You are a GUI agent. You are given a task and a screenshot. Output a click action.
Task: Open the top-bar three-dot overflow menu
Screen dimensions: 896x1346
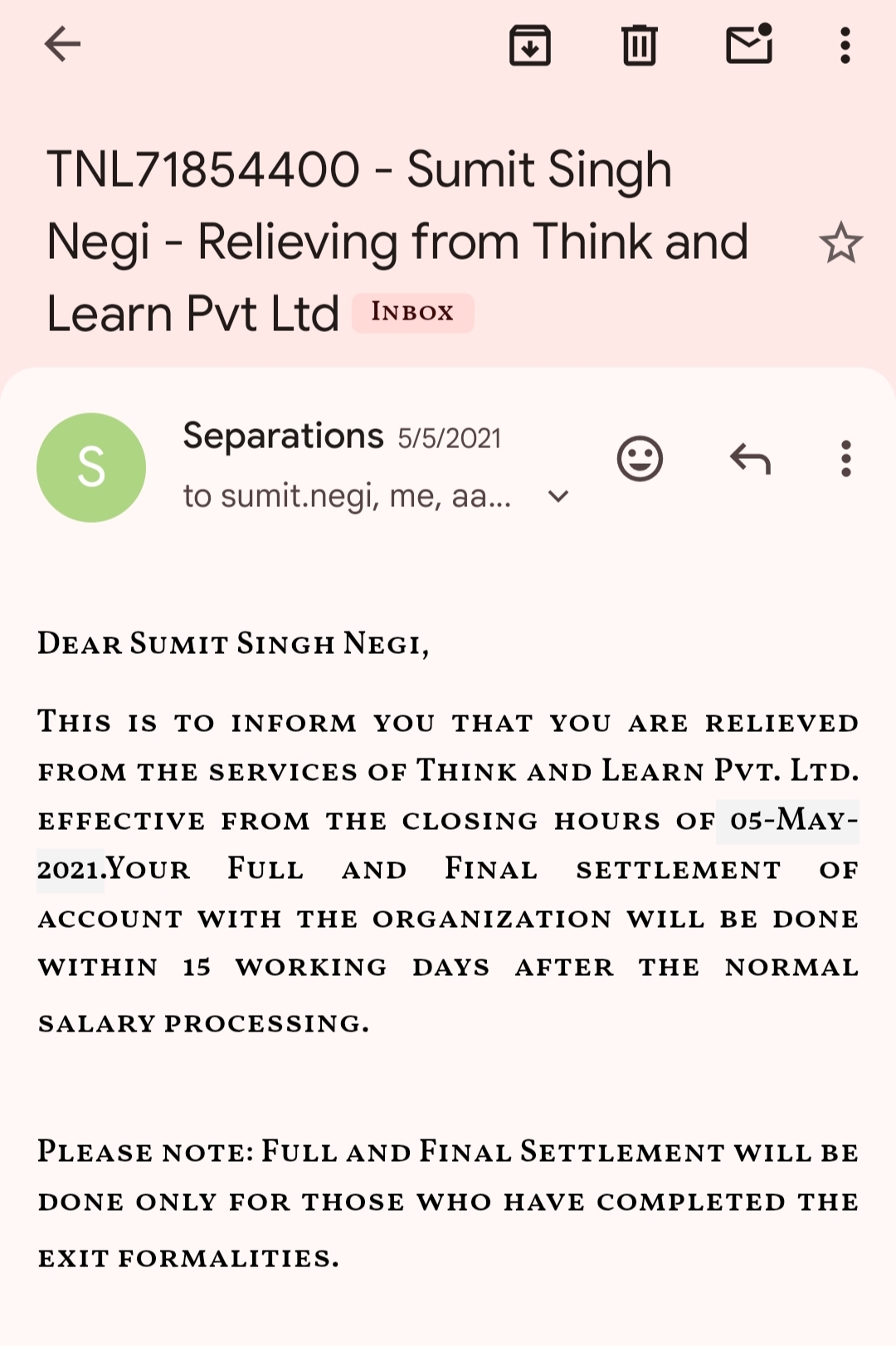pos(845,45)
